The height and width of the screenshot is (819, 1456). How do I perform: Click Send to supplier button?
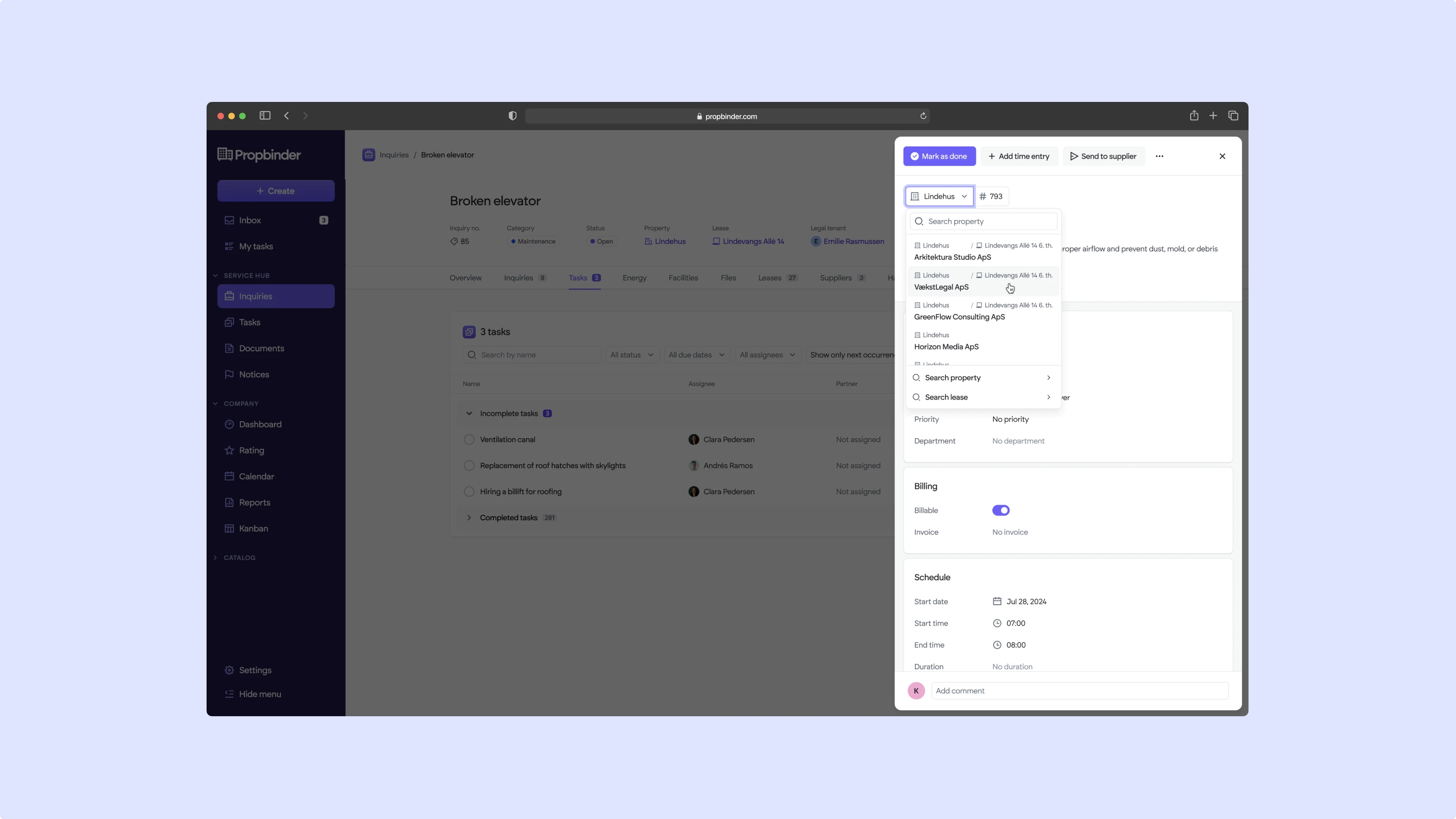point(1103,157)
